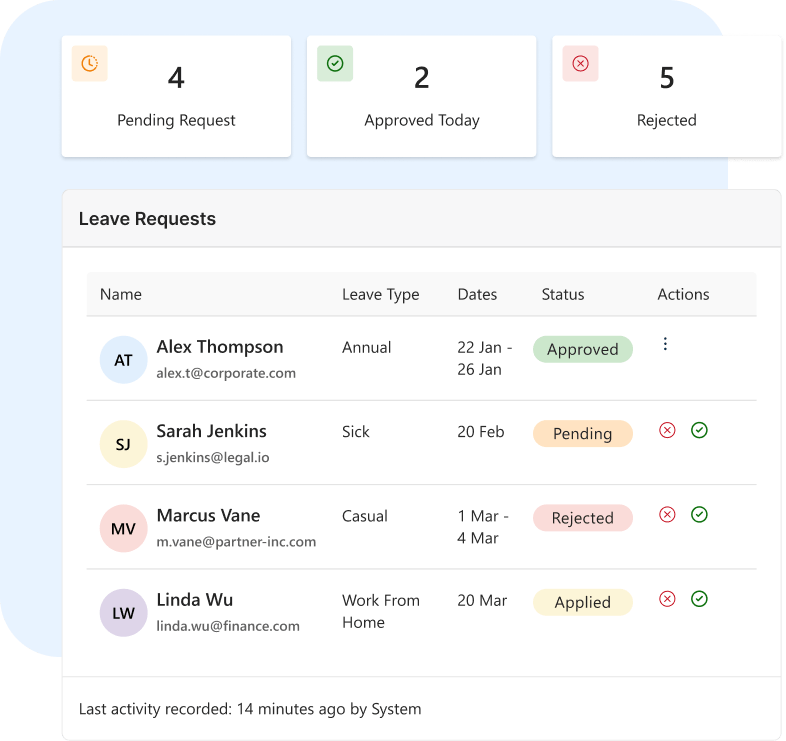The width and height of the screenshot is (786, 741).
Task: Click the Pending status badge for Sarah Jenkins
Action: click(x=582, y=433)
